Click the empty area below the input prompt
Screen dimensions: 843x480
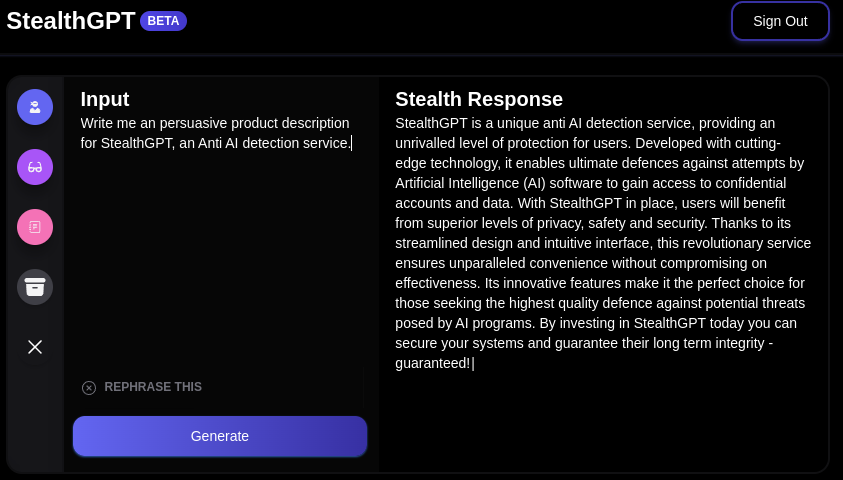pyautogui.click(x=220, y=258)
